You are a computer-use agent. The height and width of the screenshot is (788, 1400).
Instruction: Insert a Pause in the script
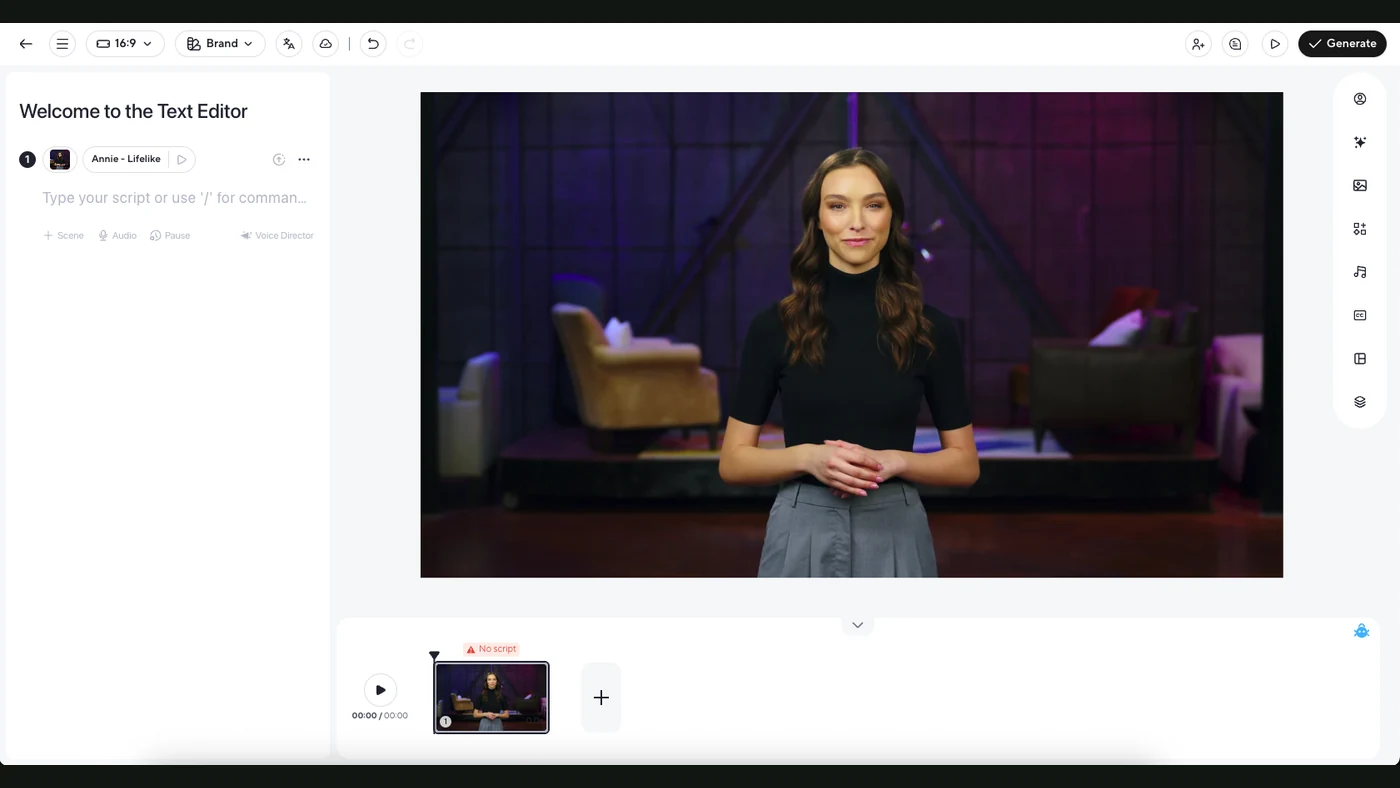[x=170, y=236]
